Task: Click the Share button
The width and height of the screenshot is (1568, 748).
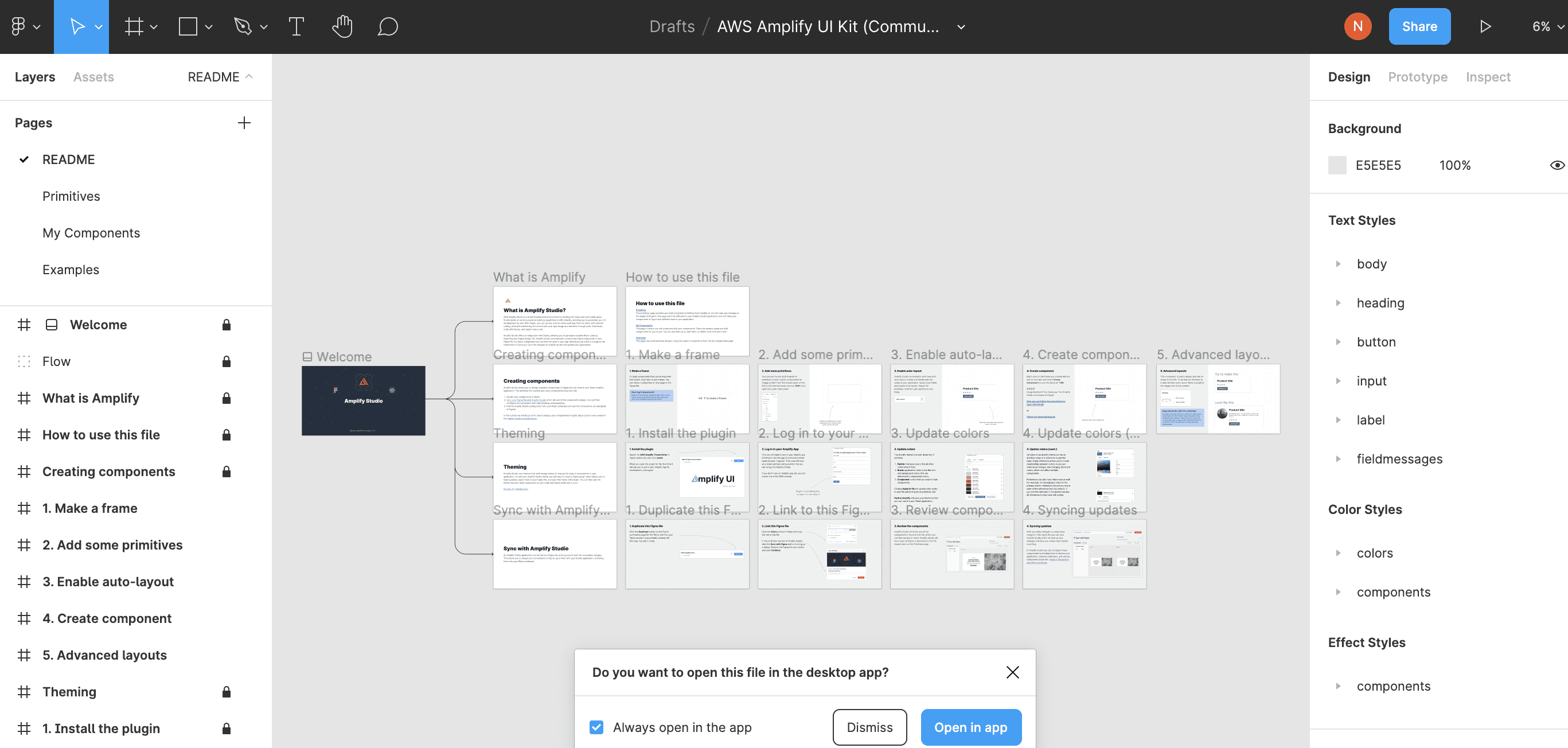Action: [x=1419, y=26]
